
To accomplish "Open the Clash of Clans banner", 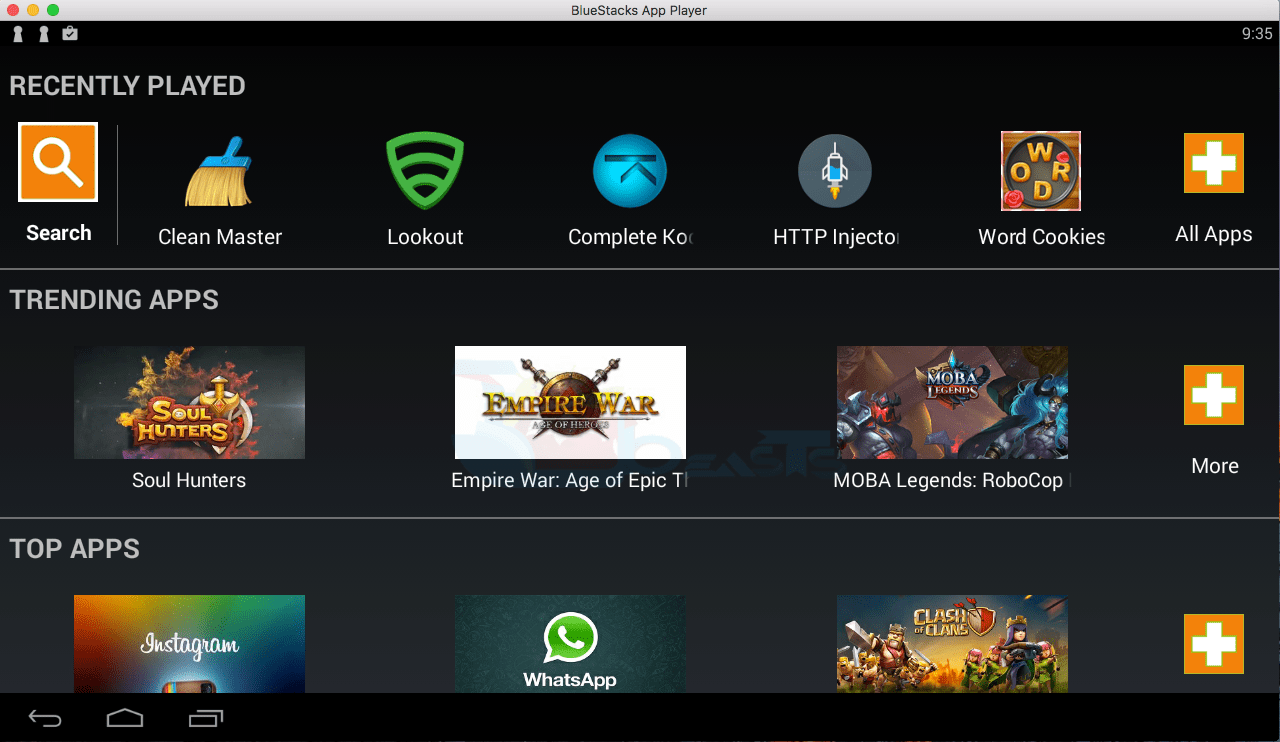I will [x=952, y=644].
